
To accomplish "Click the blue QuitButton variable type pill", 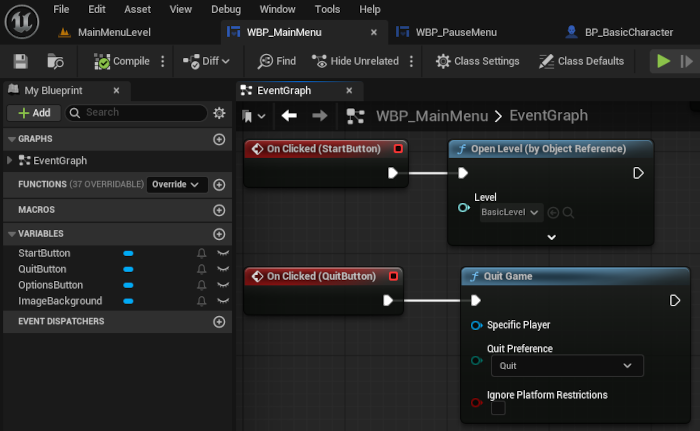I will [x=128, y=269].
